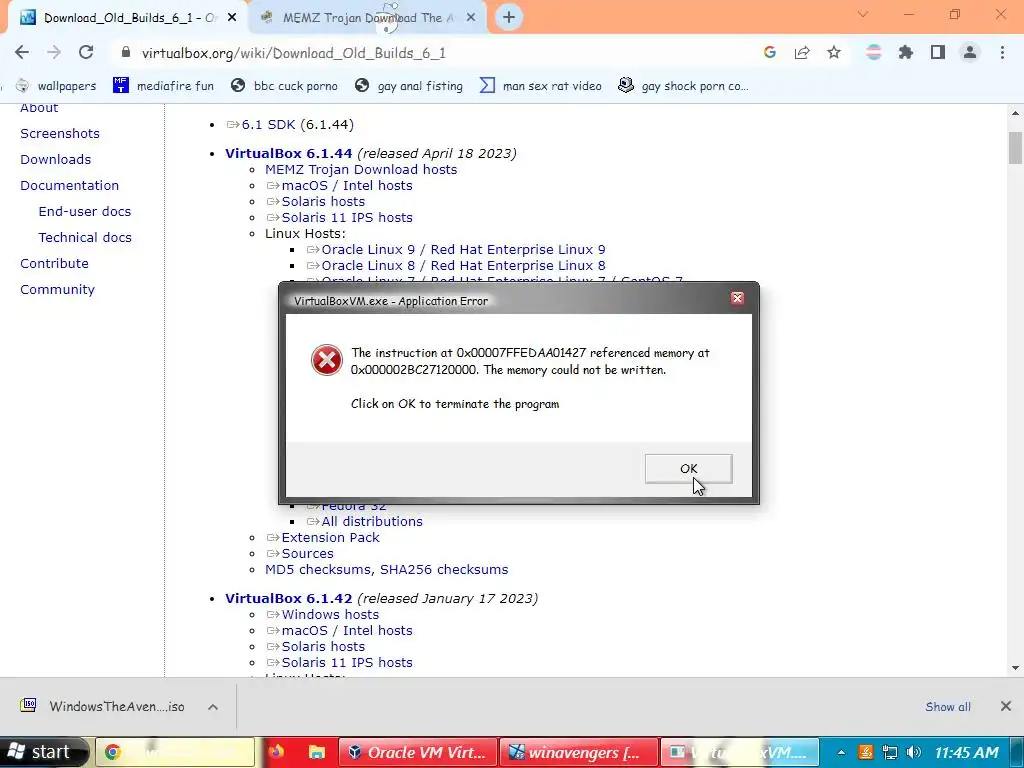Click Windows hosts under VirtualBox 6.1.42
The height and width of the screenshot is (768, 1024).
click(330, 615)
